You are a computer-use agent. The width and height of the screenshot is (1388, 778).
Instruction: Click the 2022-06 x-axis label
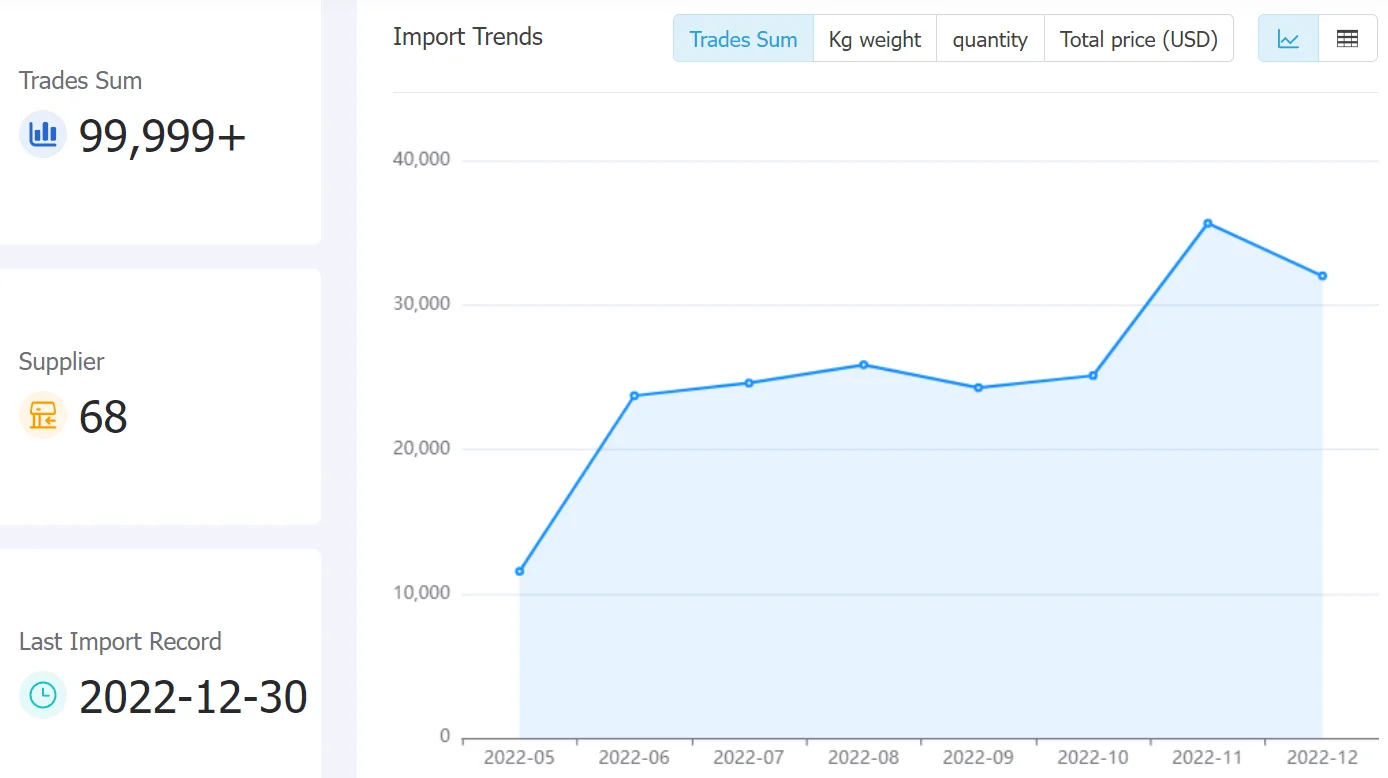click(634, 757)
